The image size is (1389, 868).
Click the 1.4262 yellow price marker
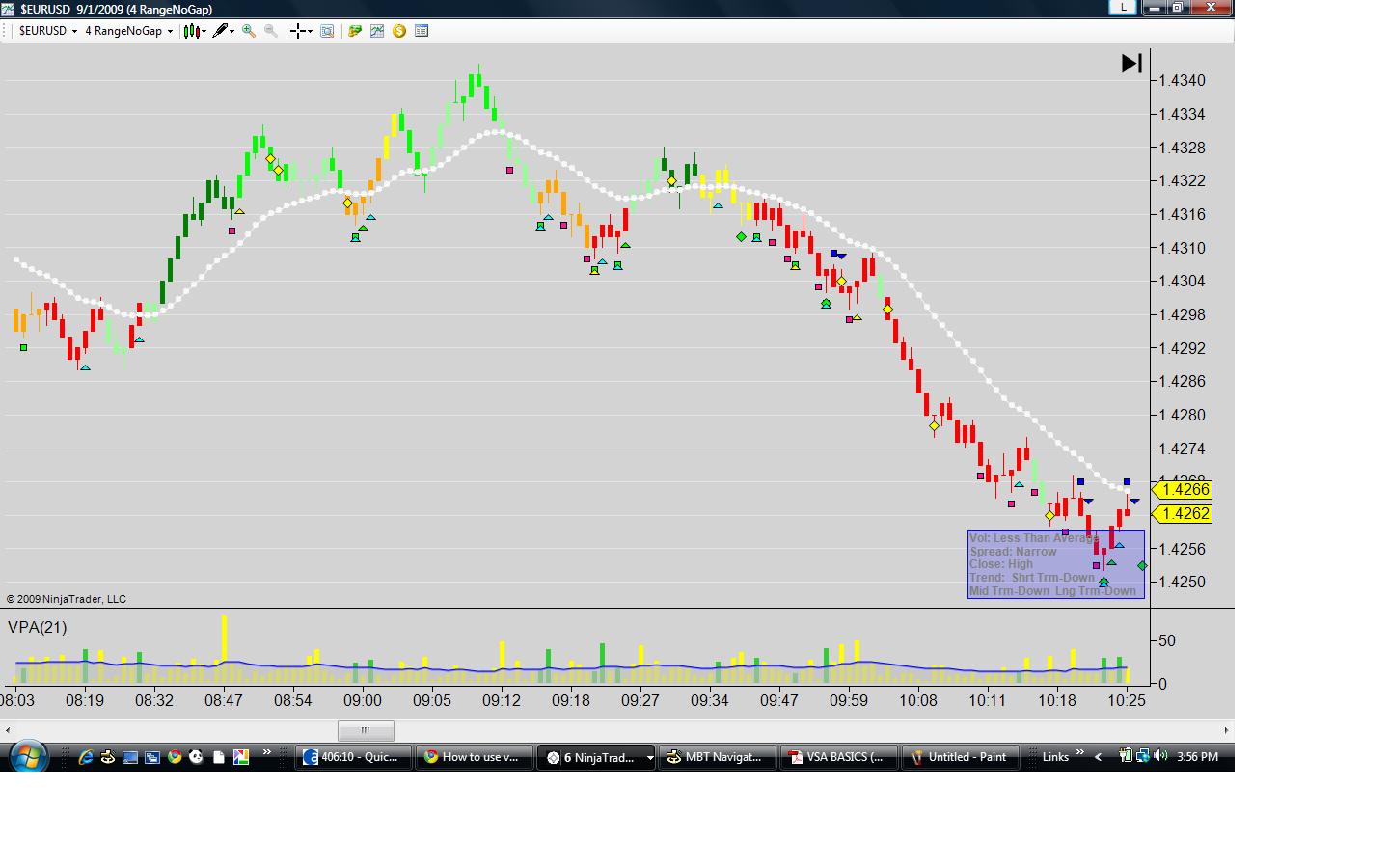[x=1184, y=514]
